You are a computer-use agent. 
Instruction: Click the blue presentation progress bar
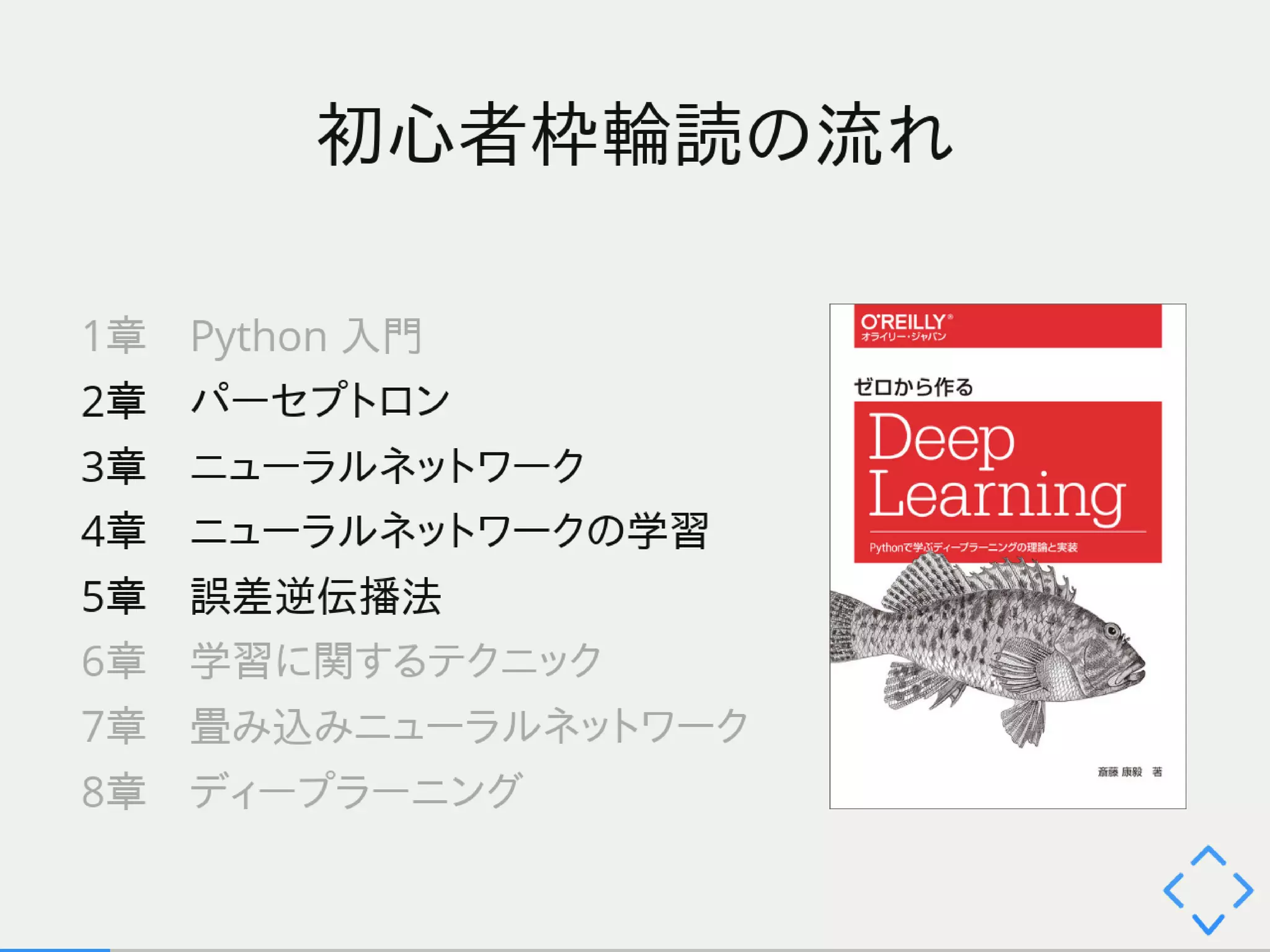click(x=55, y=949)
